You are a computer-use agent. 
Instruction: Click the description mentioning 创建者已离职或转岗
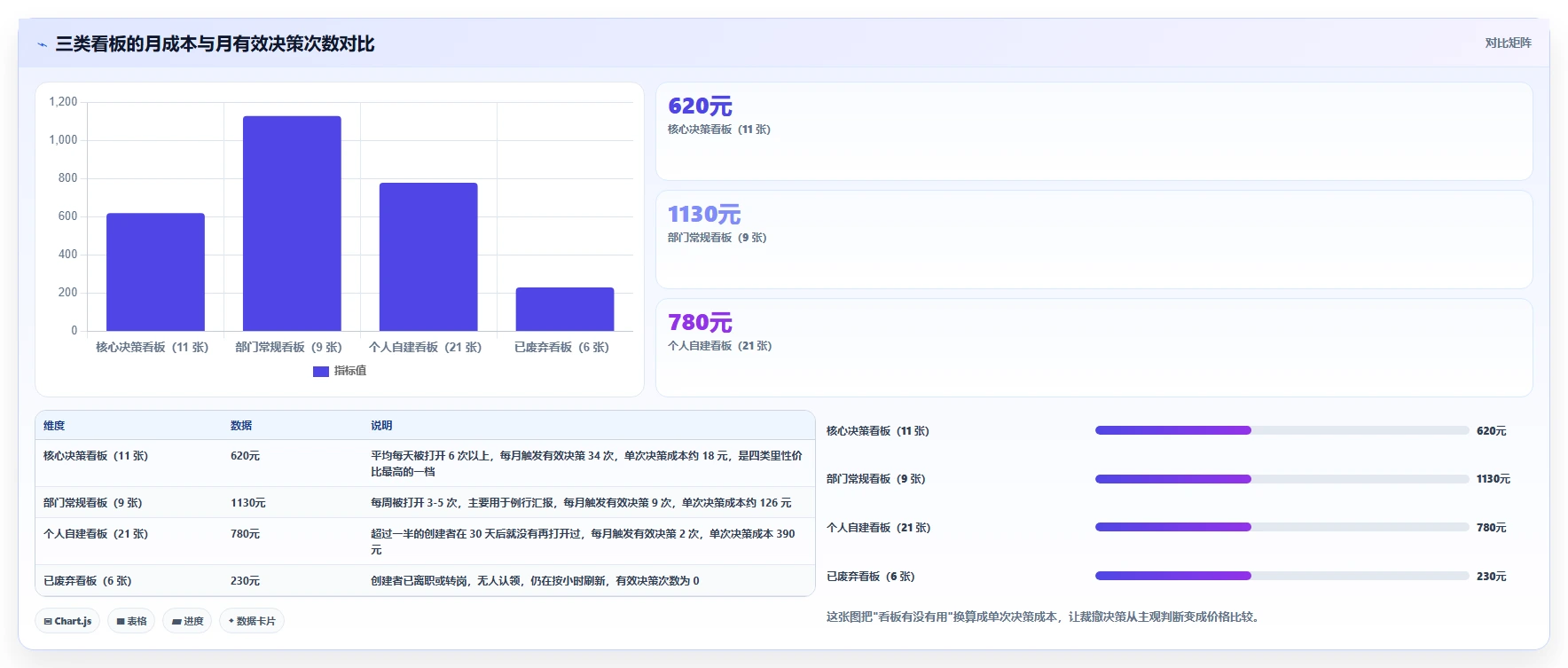click(x=535, y=581)
